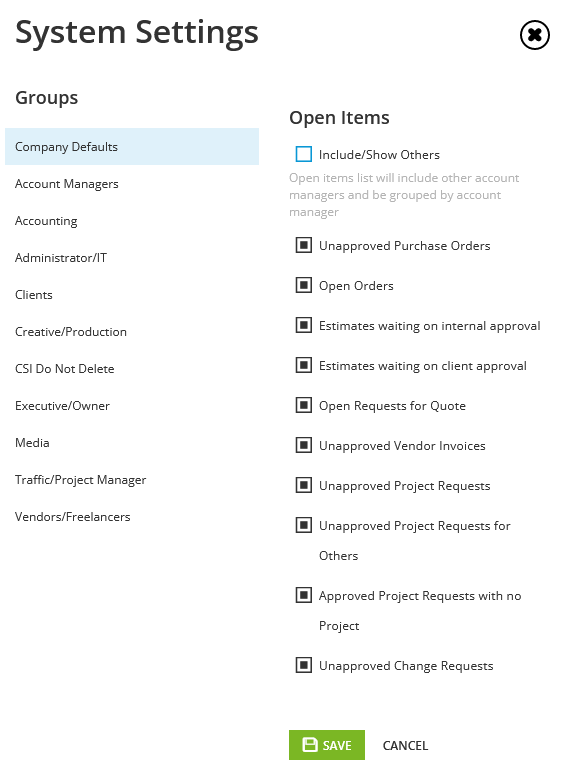Uncheck Estimates waiting on internal approval
Screen dimensions: 568x775
pos(304,325)
